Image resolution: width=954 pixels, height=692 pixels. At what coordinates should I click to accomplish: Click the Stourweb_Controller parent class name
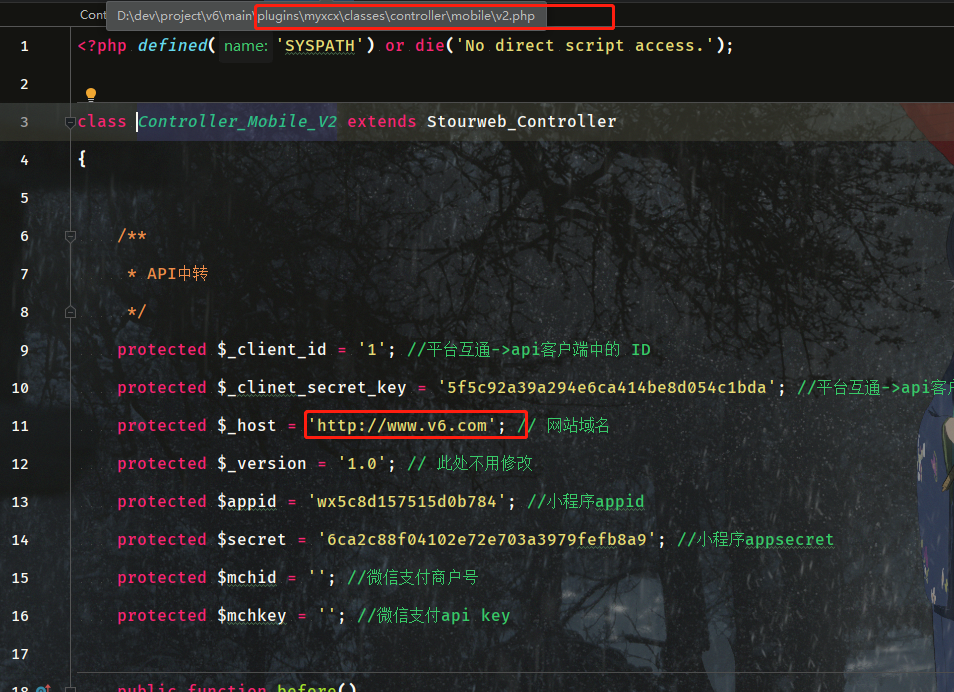(x=521, y=122)
